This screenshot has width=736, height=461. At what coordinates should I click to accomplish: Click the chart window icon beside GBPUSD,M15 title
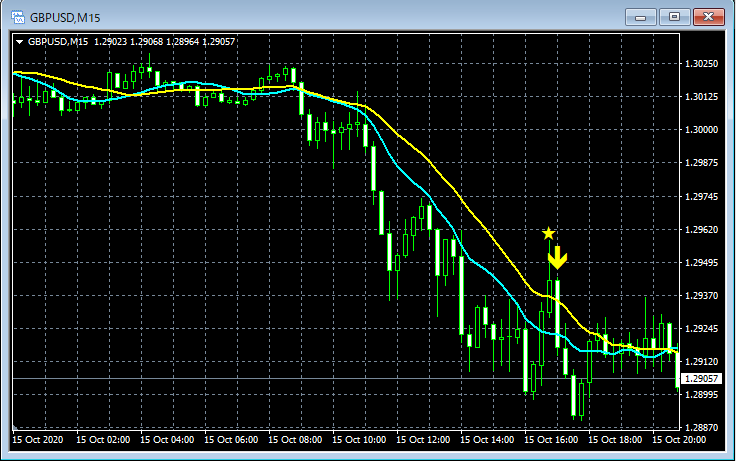(x=18, y=18)
